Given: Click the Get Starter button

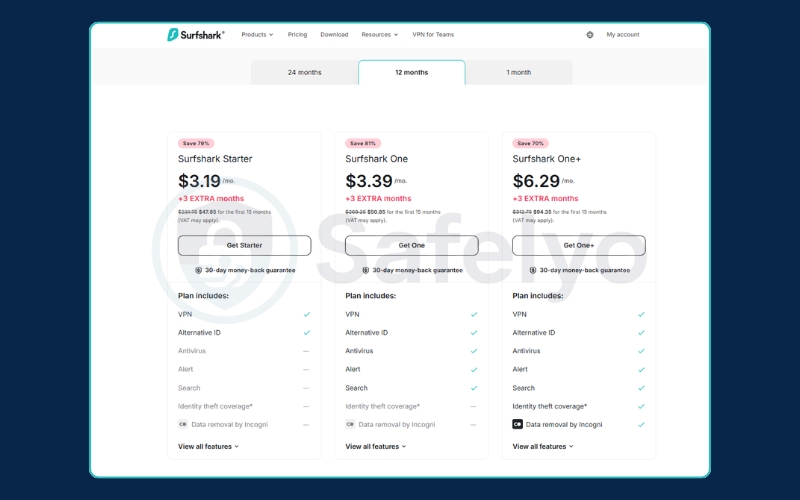Looking at the screenshot, I should 244,245.
